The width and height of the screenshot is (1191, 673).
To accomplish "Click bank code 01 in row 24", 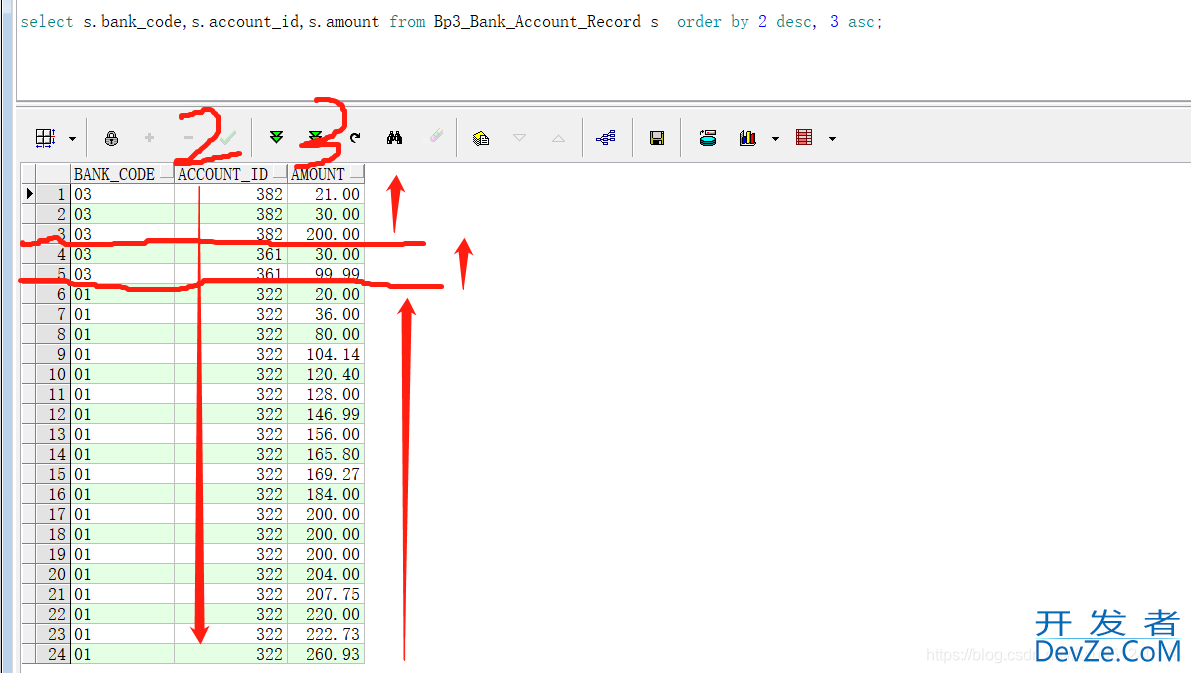I will pos(122,654).
